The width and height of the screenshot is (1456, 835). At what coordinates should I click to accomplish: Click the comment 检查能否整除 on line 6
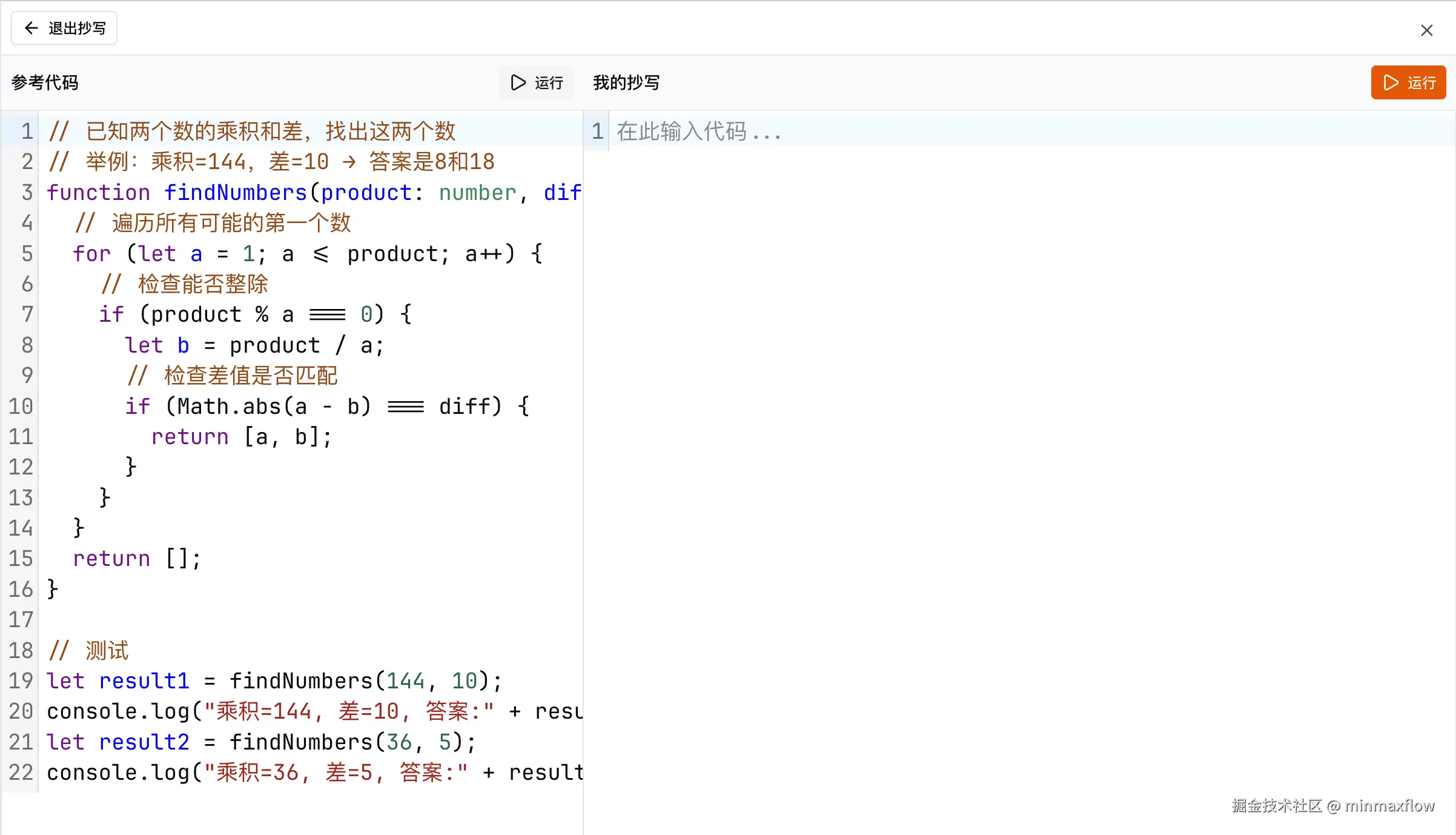pyautogui.click(x=185, y=284)
